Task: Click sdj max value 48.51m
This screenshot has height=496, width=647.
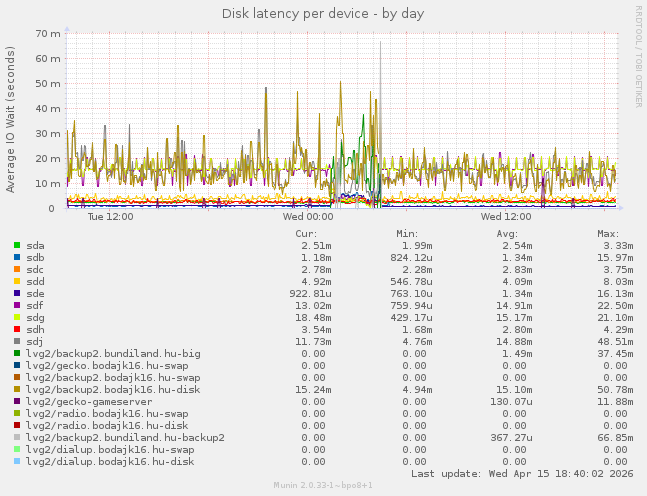Action: tap(615, 342)
